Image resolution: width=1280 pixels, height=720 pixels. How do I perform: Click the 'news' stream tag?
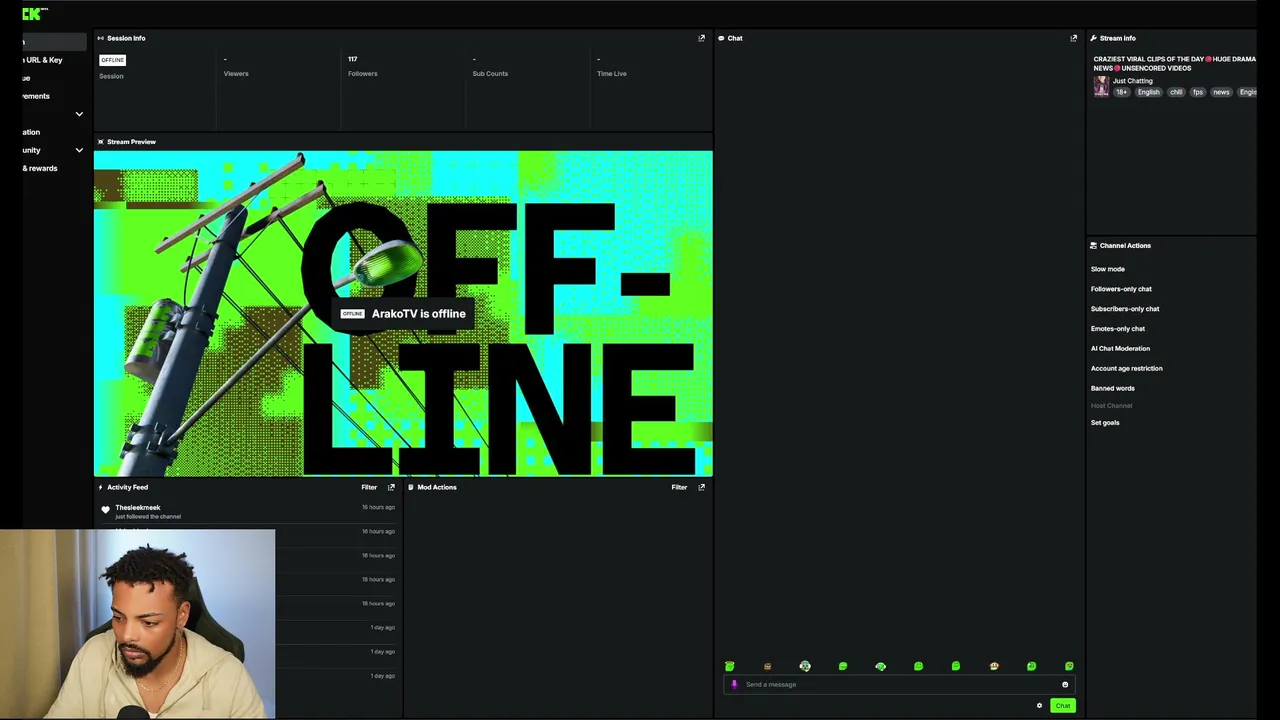(1221, 92)
